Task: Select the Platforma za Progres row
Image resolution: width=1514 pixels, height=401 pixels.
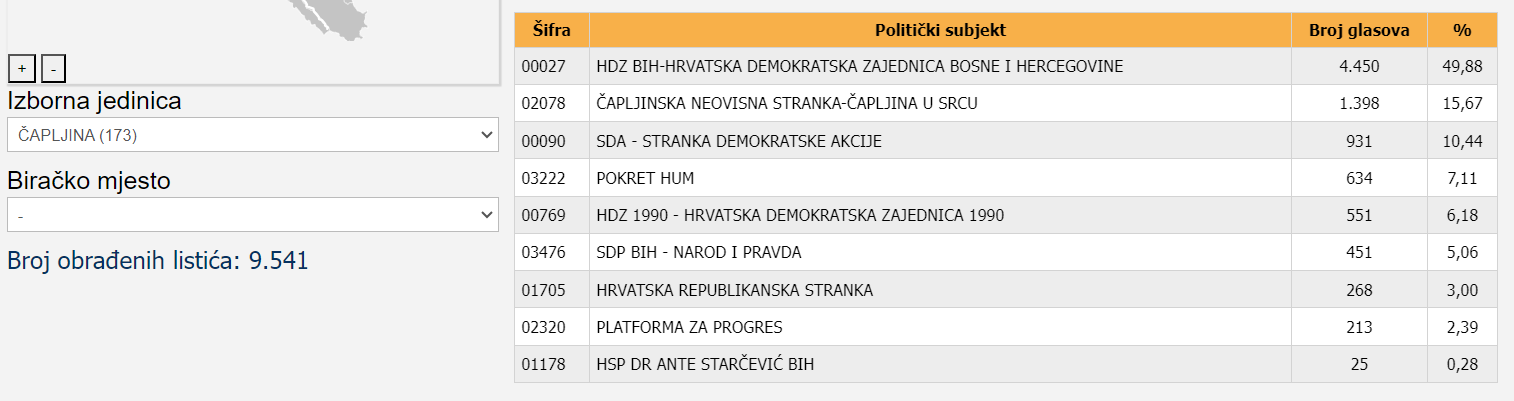Action: 689,327
